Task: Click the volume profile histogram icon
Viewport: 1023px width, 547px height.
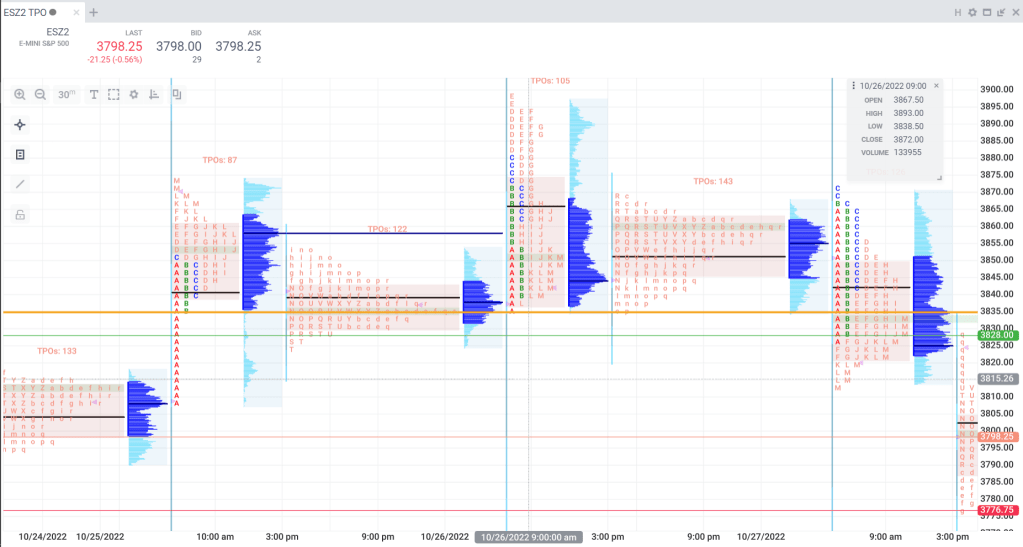Action: 154,94
